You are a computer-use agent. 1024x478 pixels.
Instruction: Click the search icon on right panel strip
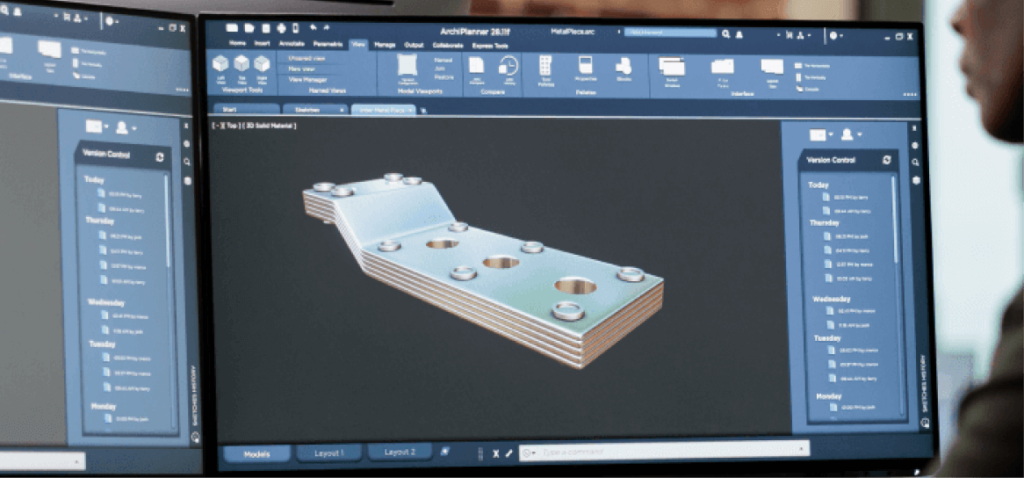(x=916, y=163)
